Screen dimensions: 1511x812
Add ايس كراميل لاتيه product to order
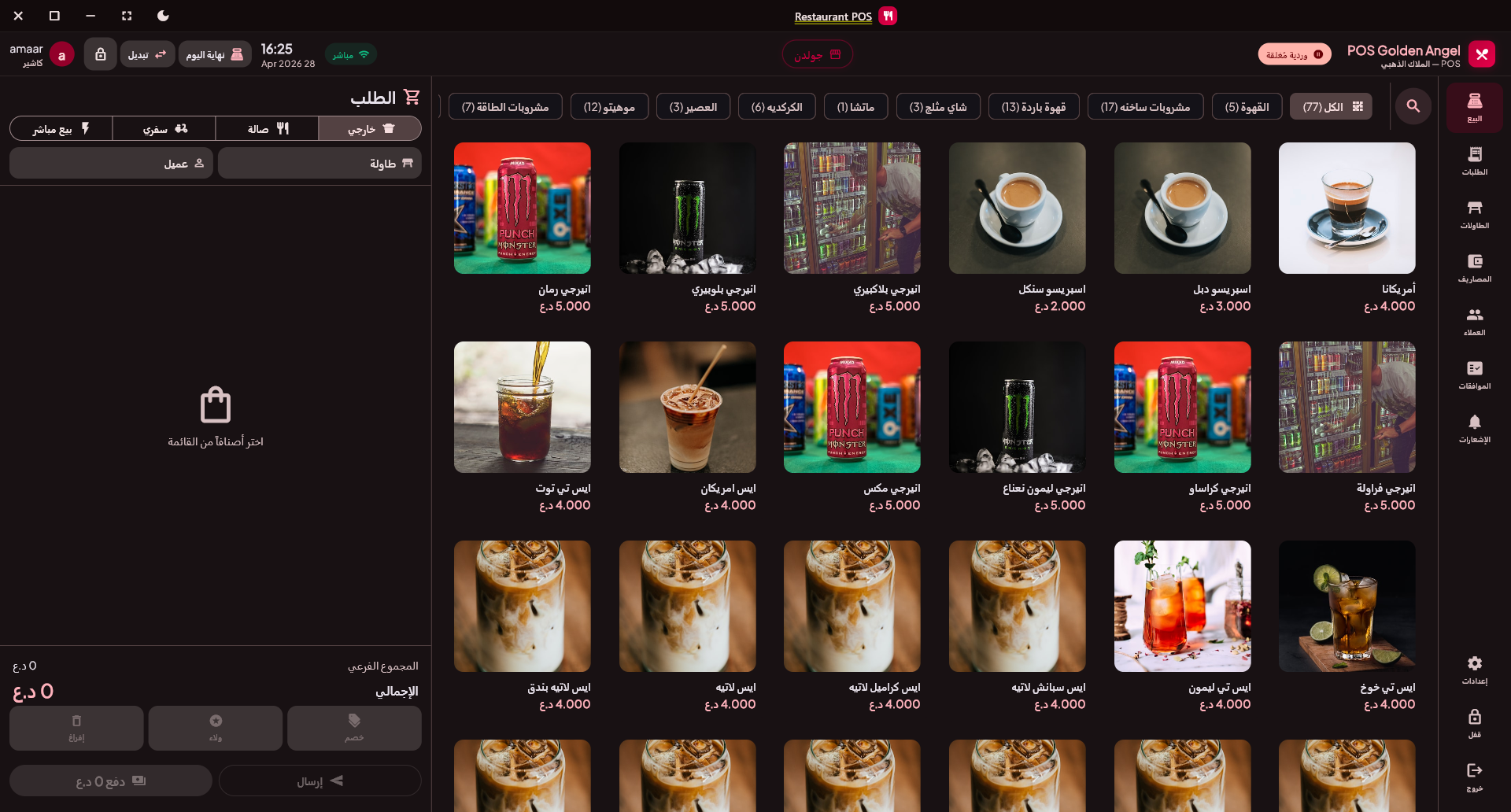coord(852,627)
